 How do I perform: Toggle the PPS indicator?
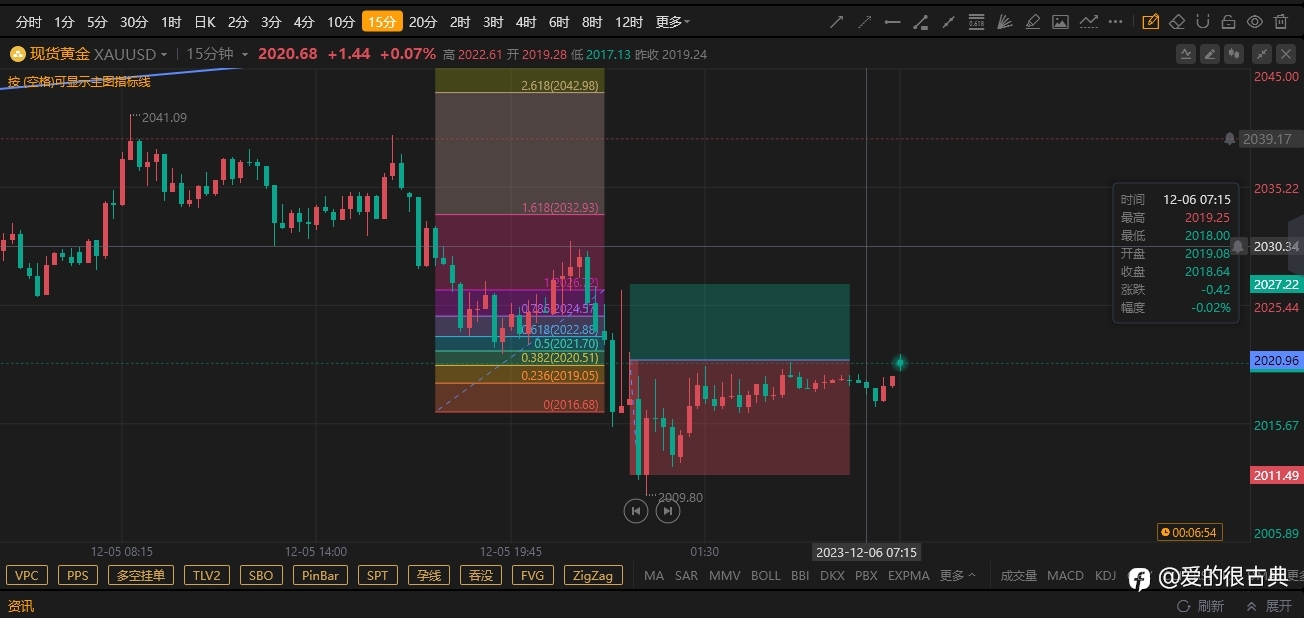(78, 575)
